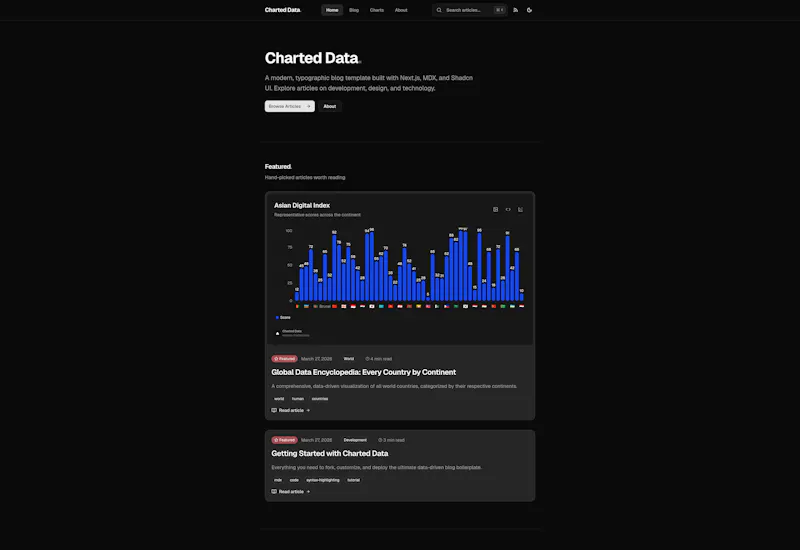Go to the Home nav item
This screenshot has height=550, width=800.
pyautogui.click(x=332, y=10)
